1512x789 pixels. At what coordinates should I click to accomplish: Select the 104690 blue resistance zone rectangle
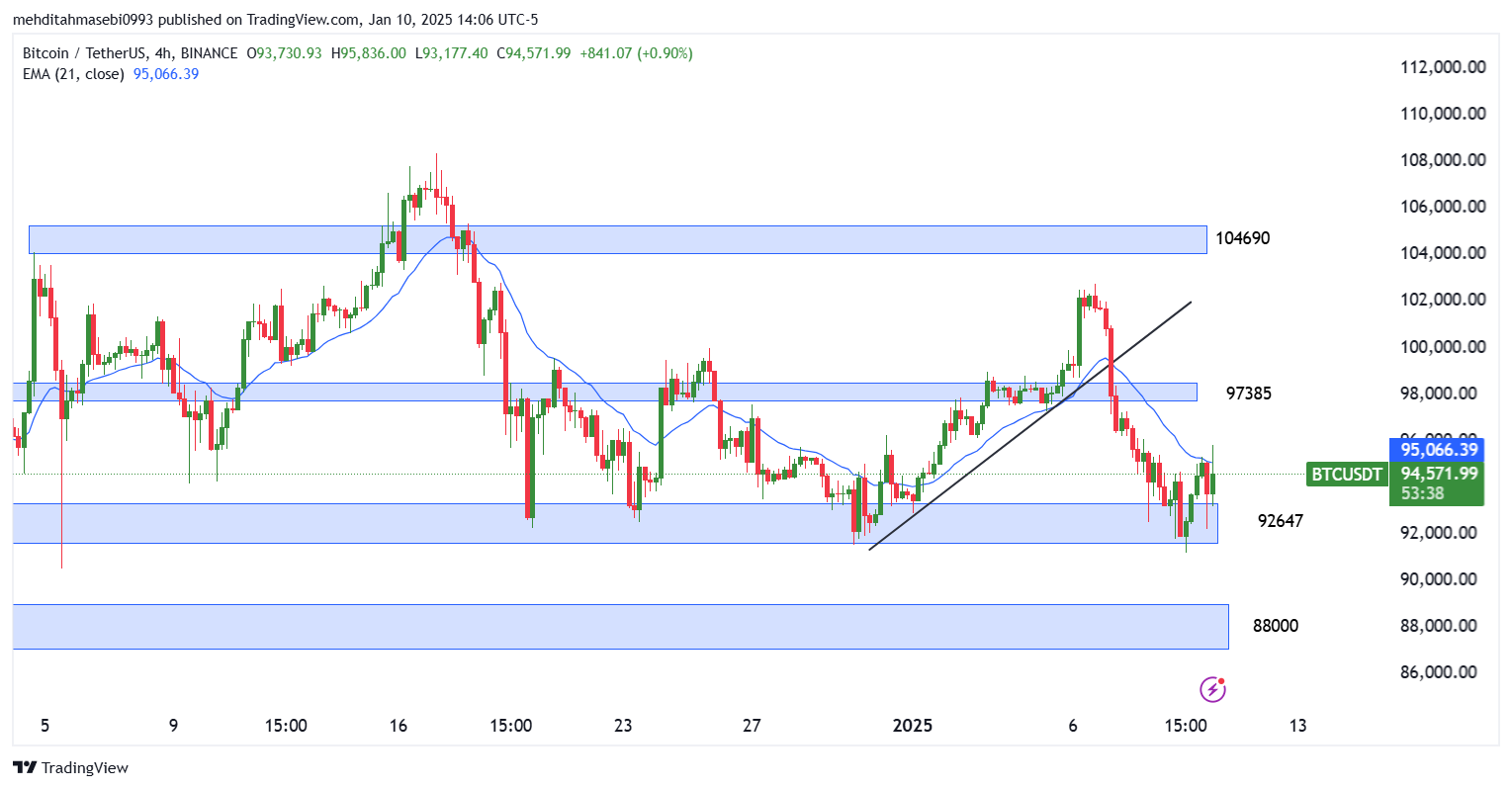pyautogui.click(x=618, y=239)
